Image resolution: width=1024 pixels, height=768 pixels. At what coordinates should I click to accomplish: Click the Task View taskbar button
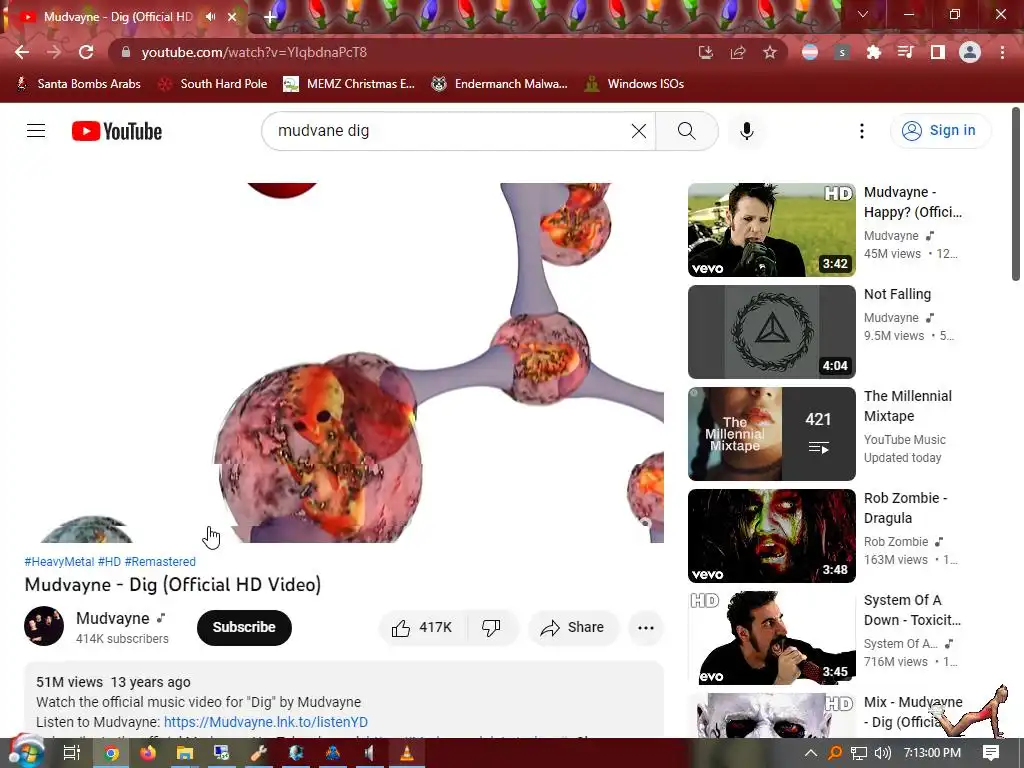pos(72,753)
